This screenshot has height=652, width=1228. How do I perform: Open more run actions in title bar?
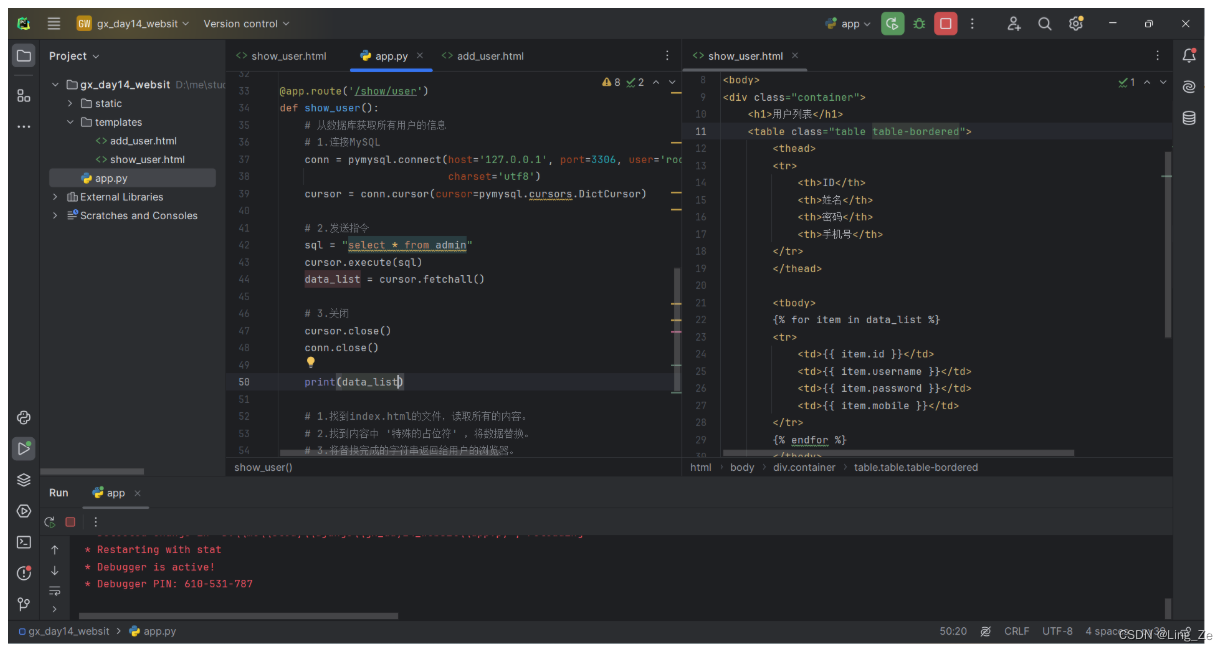[972, 23]
